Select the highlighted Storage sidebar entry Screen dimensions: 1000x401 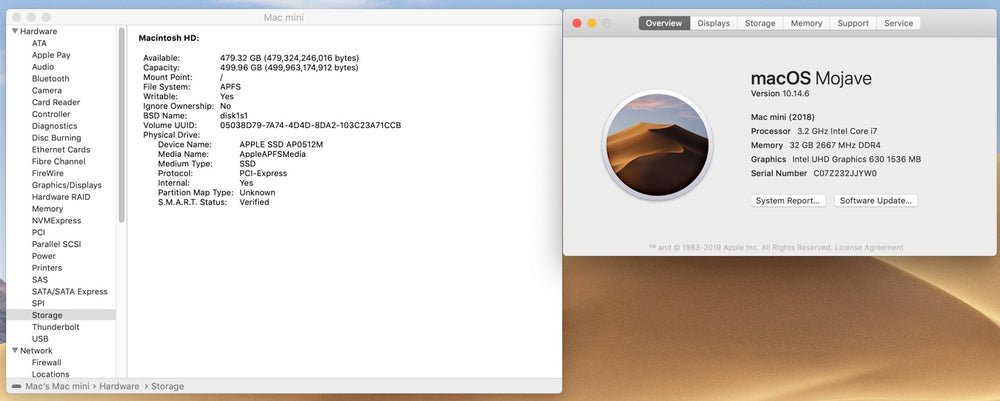pos(61,315)
